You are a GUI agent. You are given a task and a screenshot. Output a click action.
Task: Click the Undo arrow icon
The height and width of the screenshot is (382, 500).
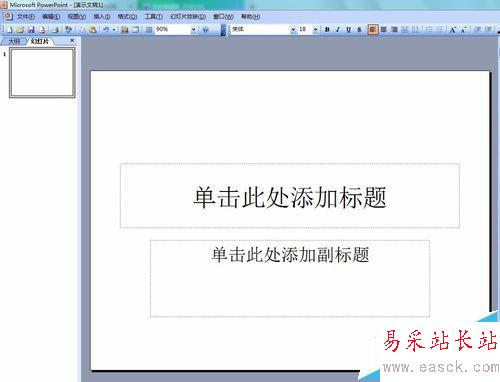pos(106,30)
